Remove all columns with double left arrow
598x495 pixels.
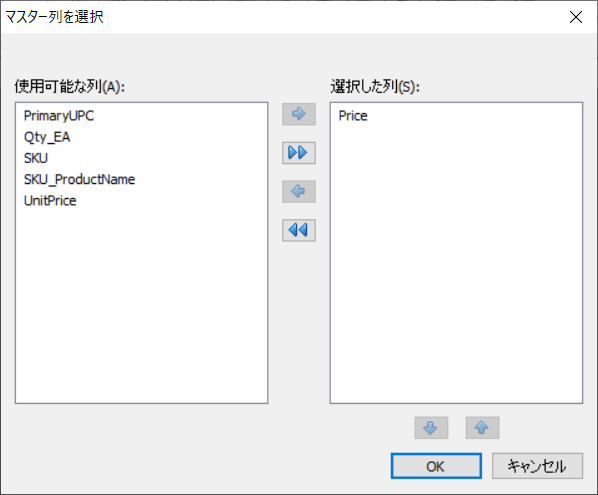(299, 230)
